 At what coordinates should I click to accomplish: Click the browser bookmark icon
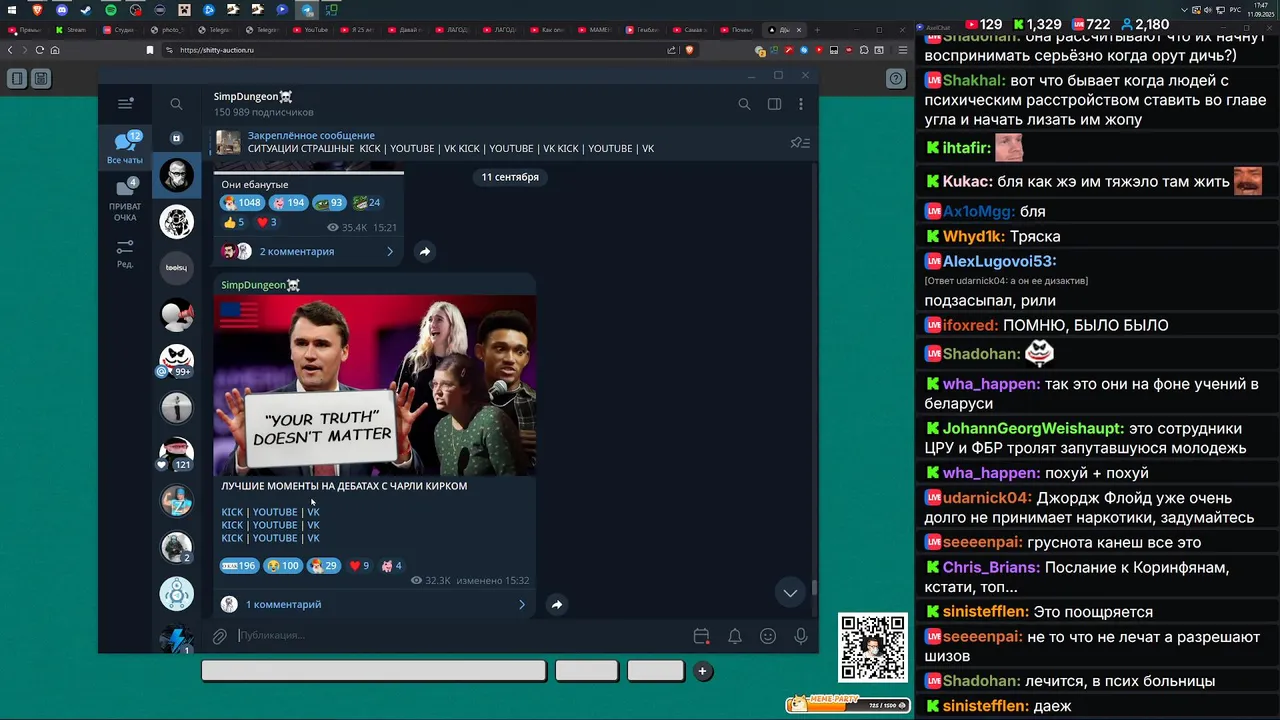[150, 50]
